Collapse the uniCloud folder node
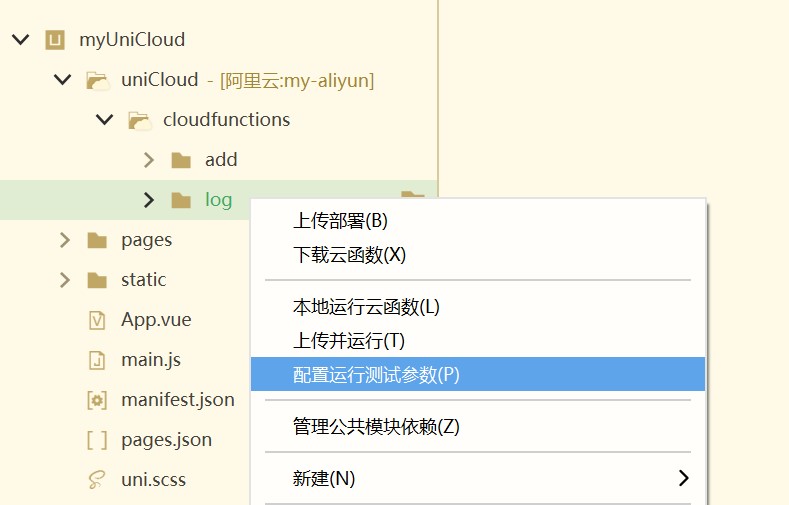The width and height of the screenshot is (789, 505). [62, 79]
